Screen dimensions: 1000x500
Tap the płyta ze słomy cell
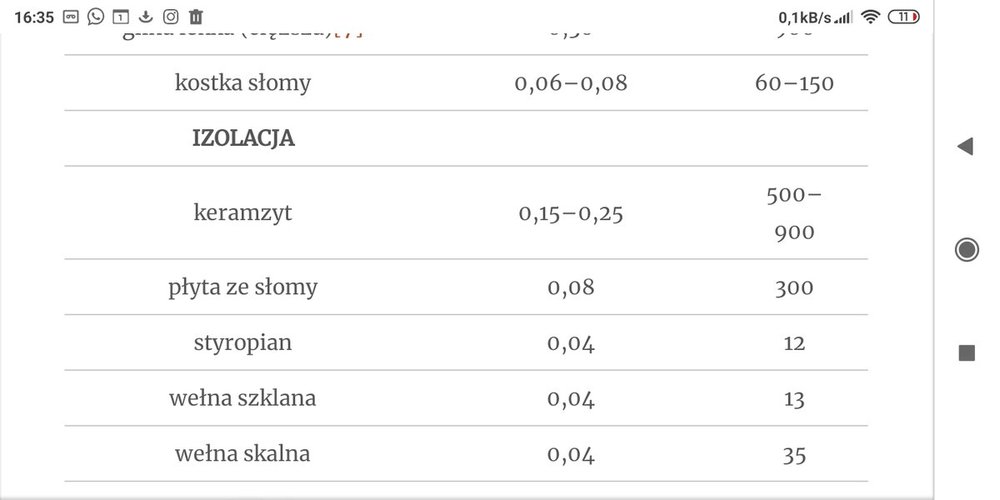point(243,288)
